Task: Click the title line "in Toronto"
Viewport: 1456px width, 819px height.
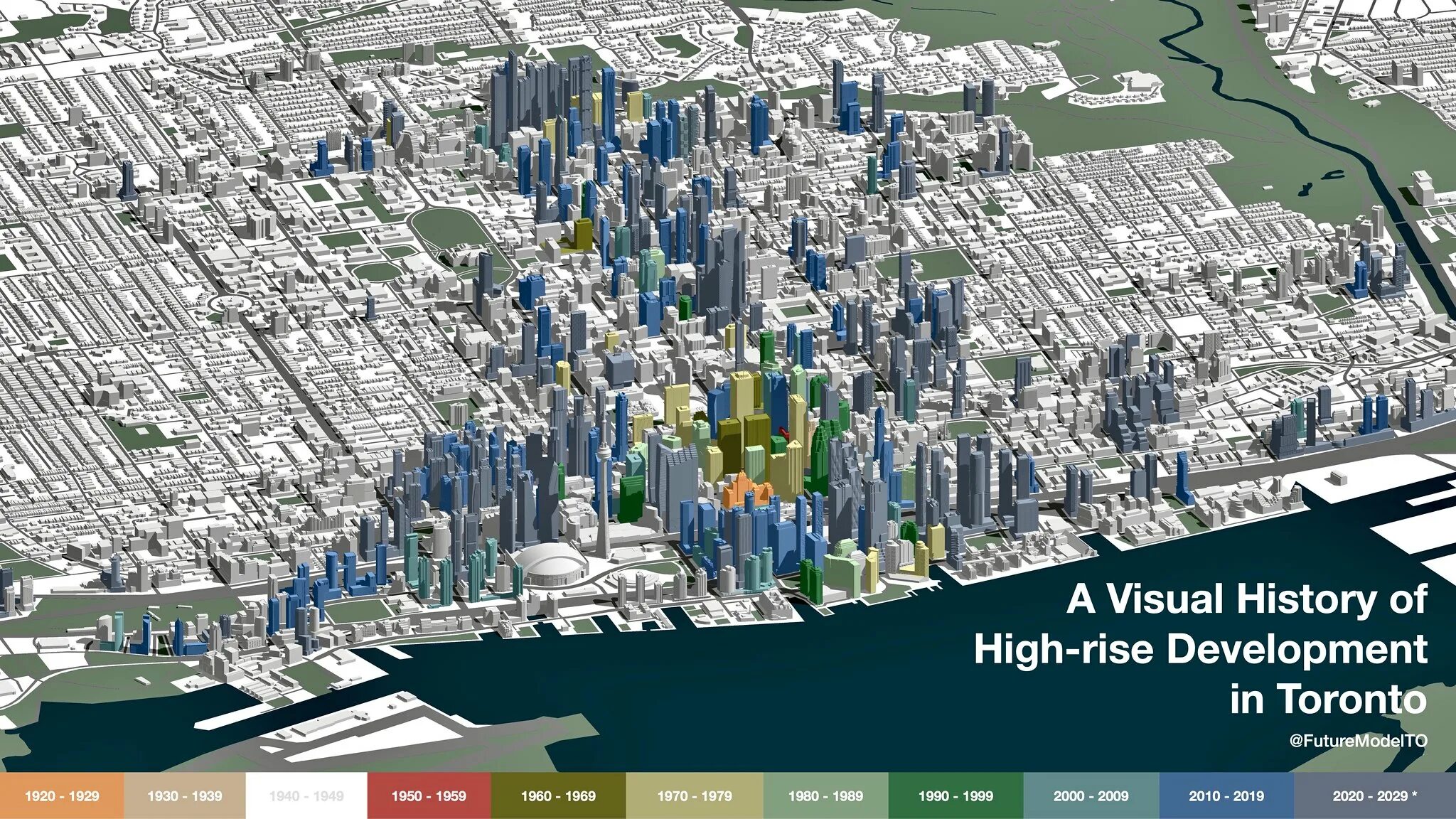Action: coord(1329,699)
